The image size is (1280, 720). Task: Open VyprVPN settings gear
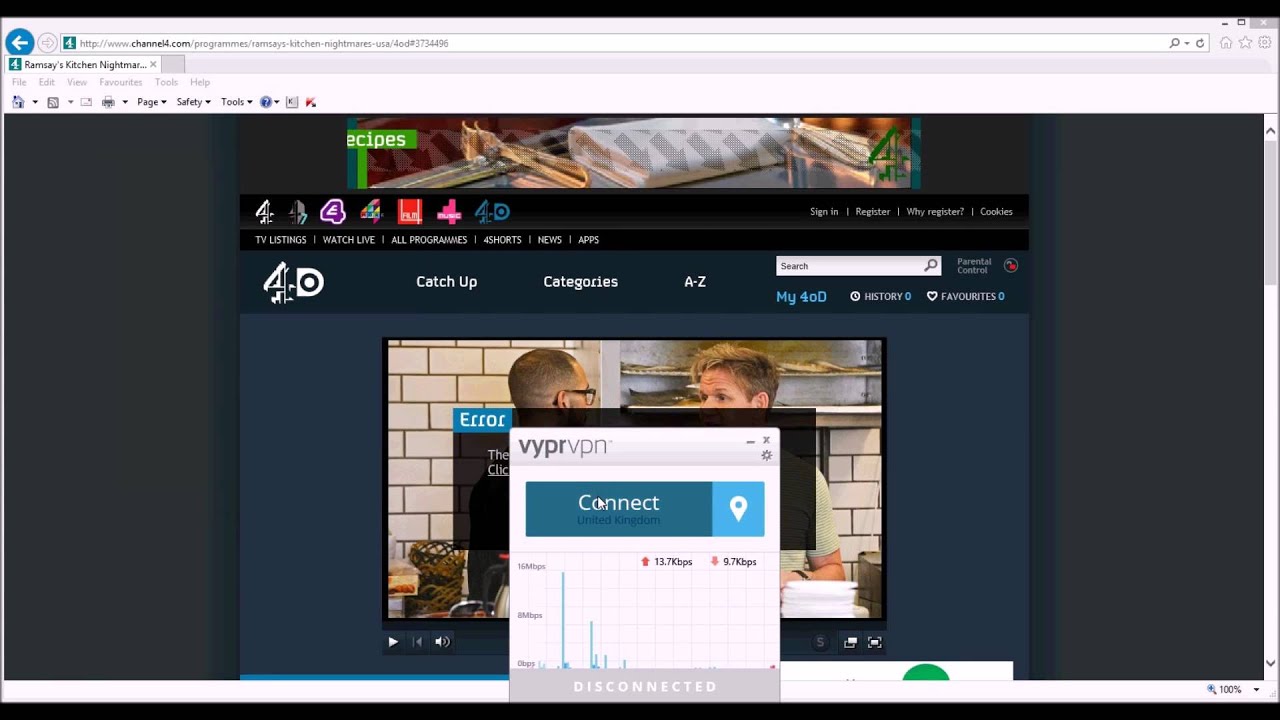(x=767, y=455)
